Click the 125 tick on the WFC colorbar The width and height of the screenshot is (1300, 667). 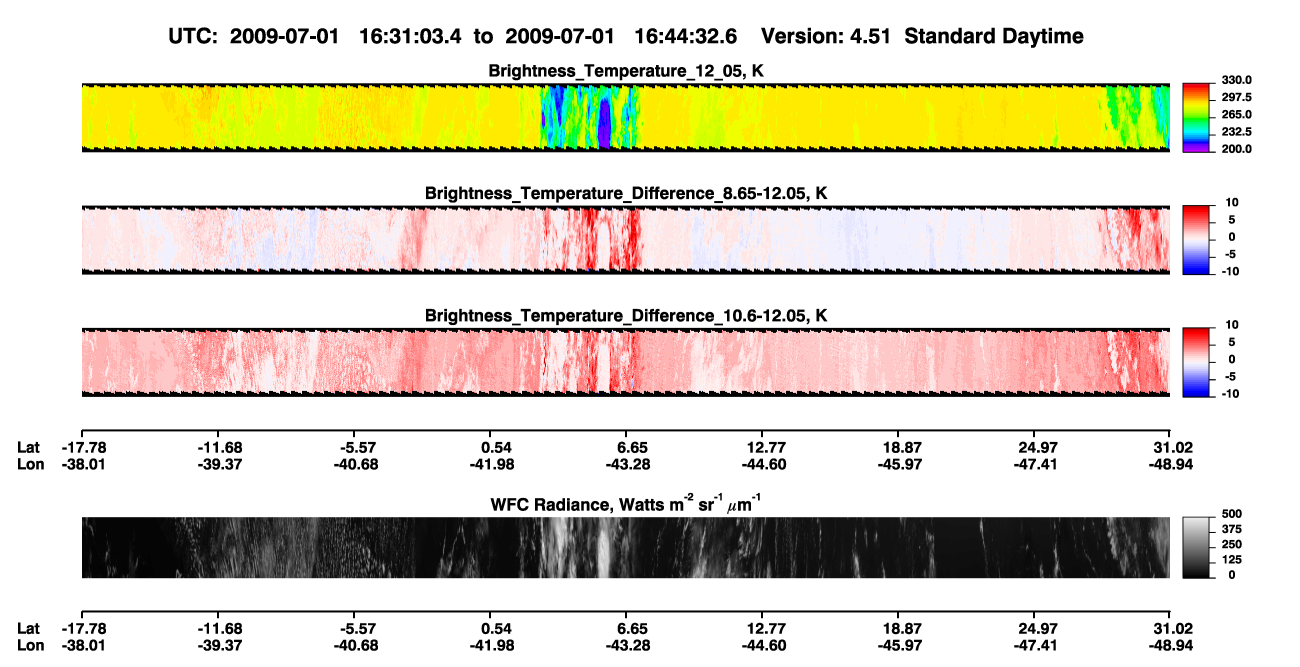click(x=1232, y=559)
